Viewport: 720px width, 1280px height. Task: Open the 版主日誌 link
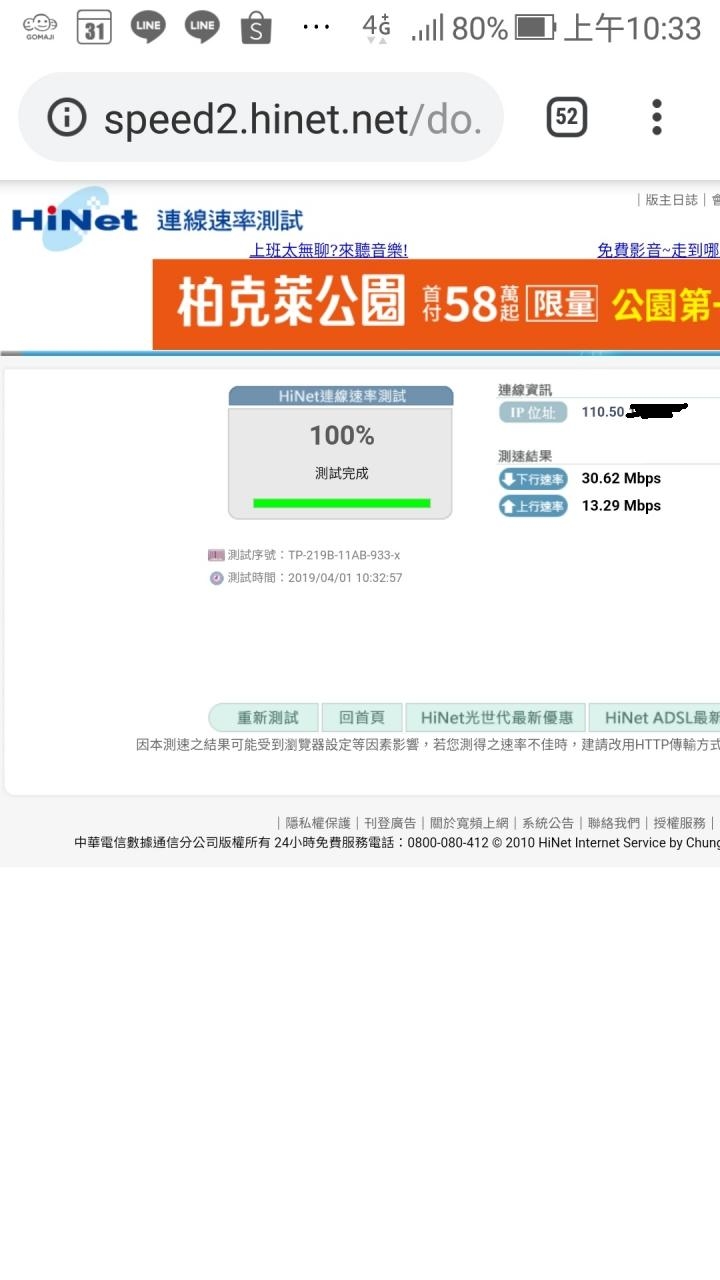[671, 200]
